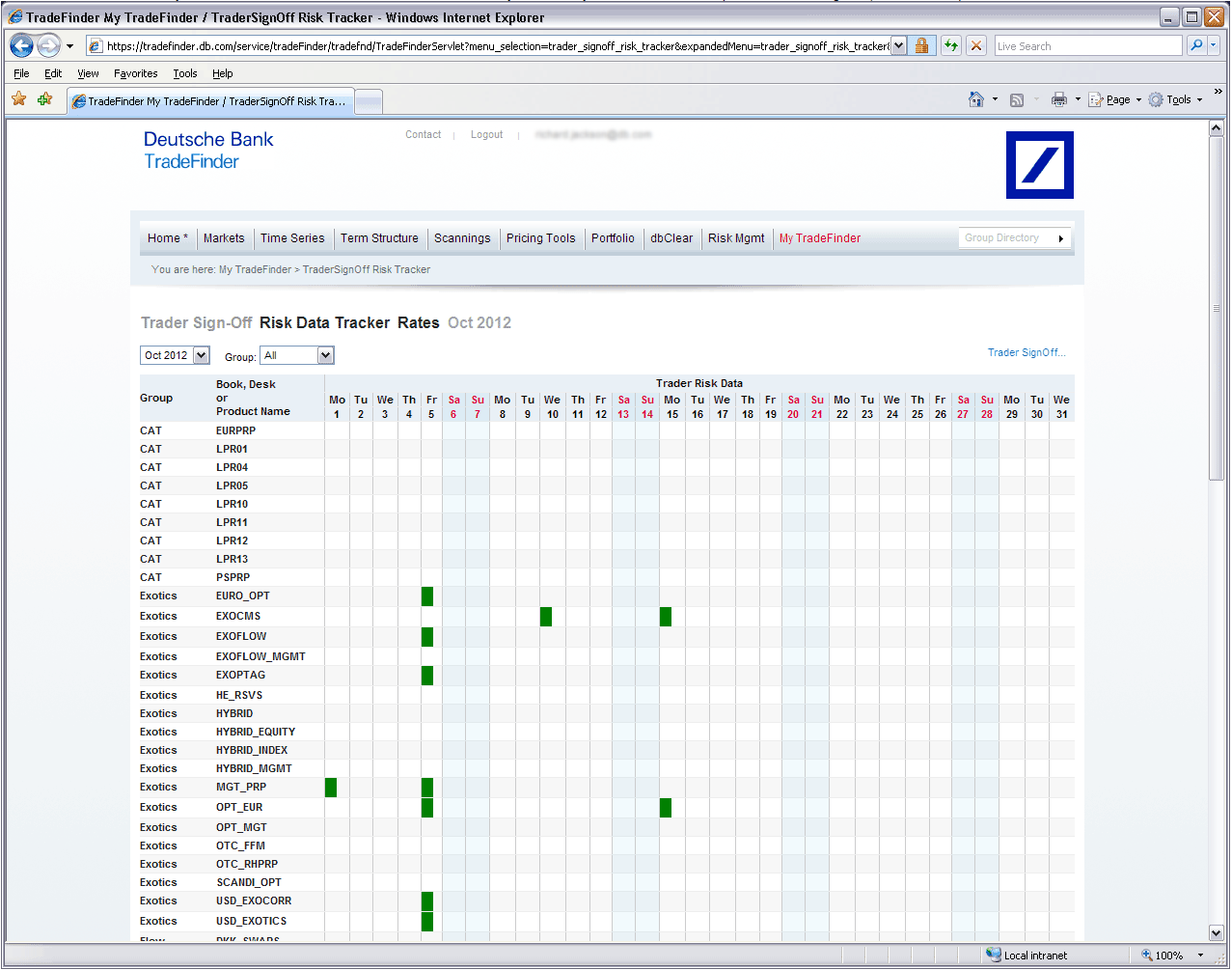Click the Trader SignOff link
This screenshot has height=970, width=1232.
click(x=1026, y=352)
